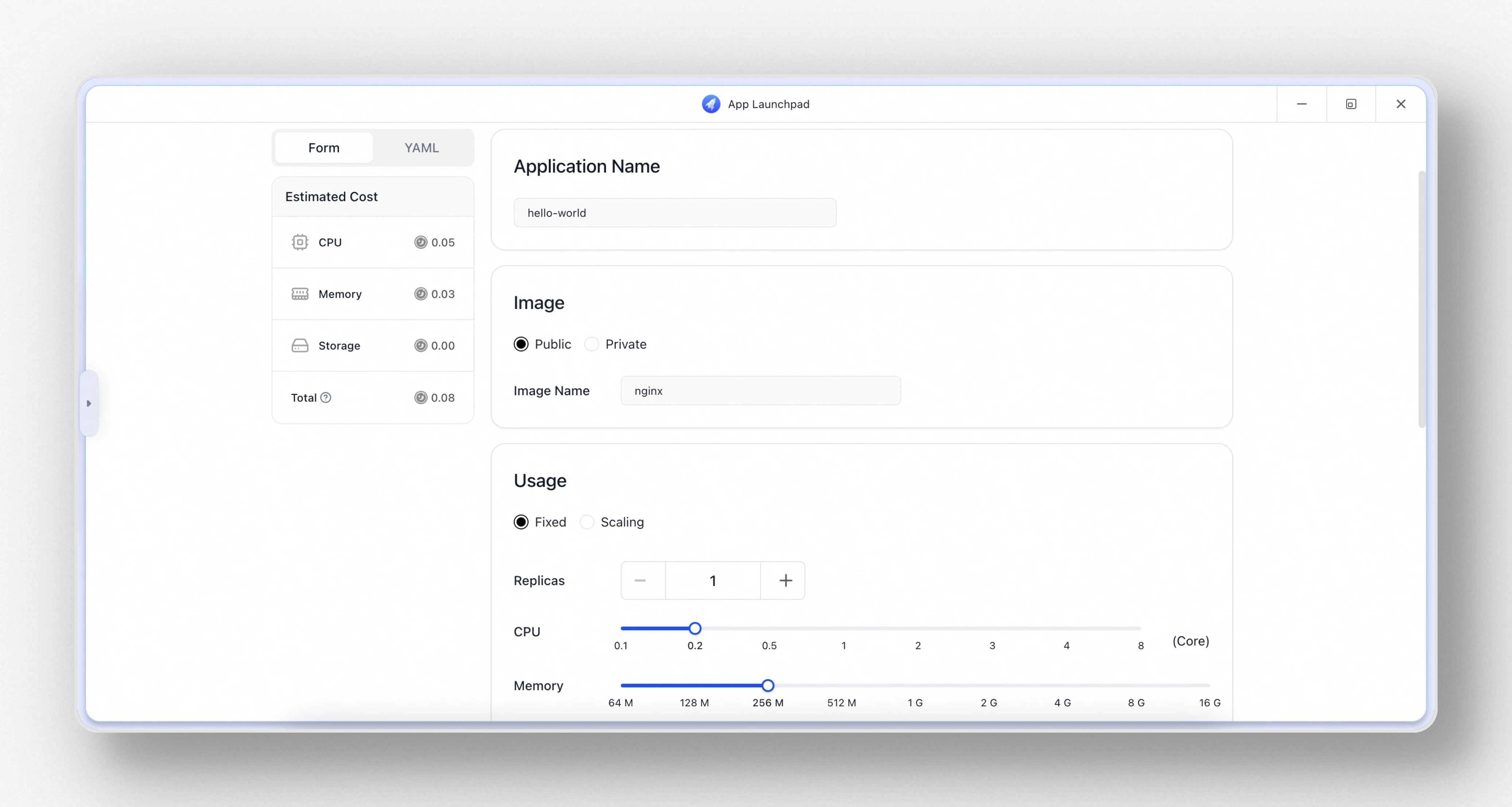
Task: Click the coin icon beside CPU cost 0.05
Action: (420, 242)
